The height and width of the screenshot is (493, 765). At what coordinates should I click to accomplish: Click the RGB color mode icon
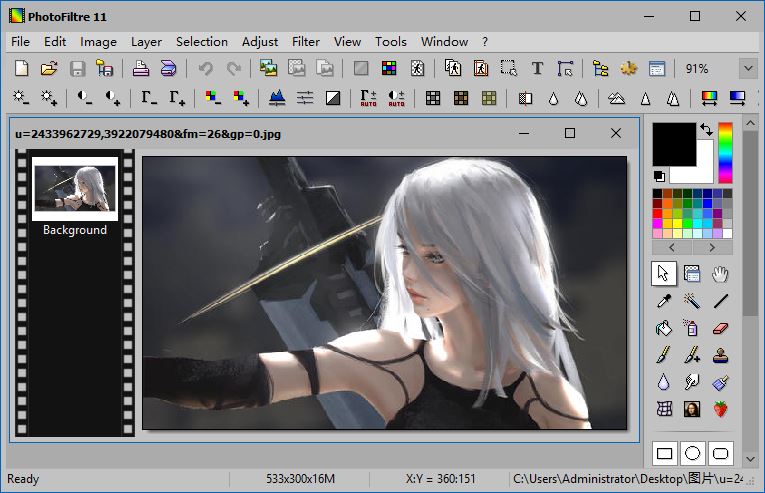tap(389, 68)
